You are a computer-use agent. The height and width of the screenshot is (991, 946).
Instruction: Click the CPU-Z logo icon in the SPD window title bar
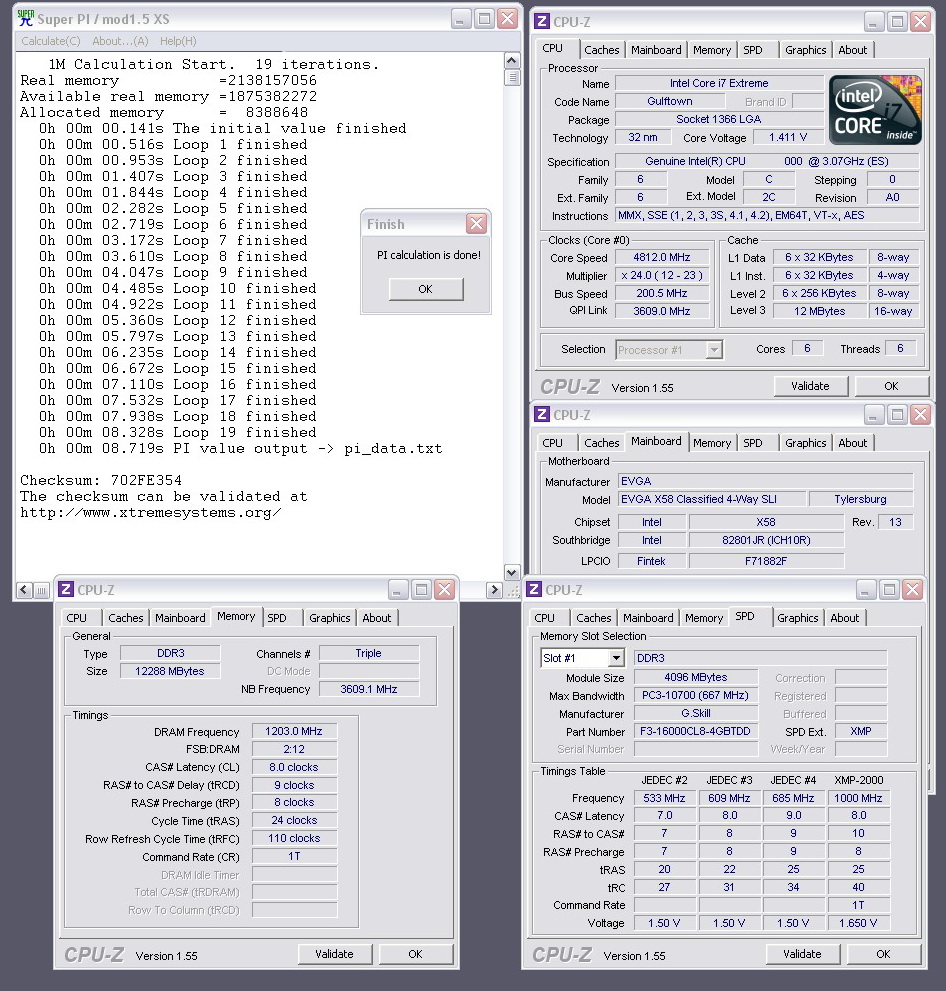534,590
